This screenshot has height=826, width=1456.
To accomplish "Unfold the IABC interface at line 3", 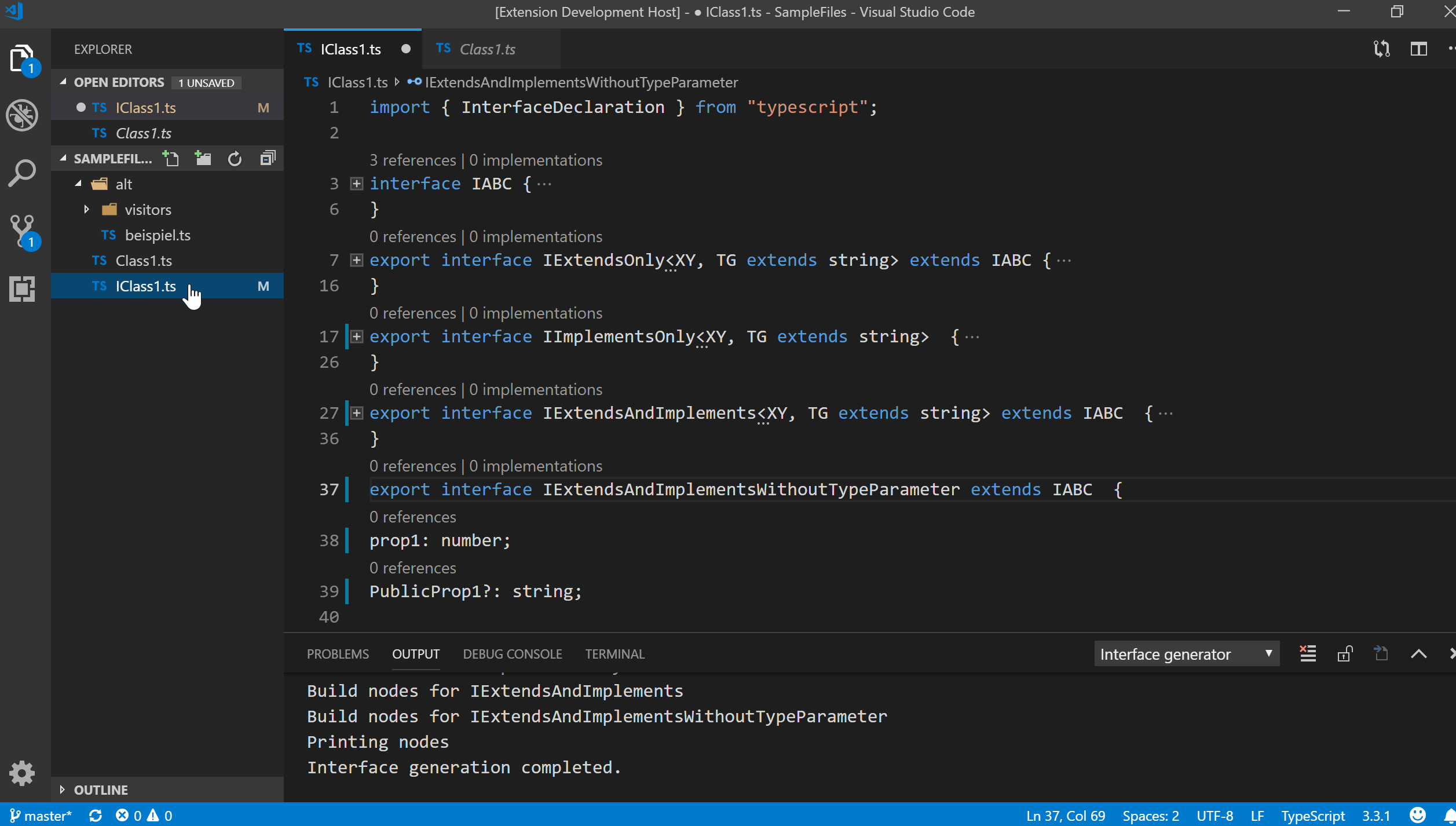I will 357,184.
